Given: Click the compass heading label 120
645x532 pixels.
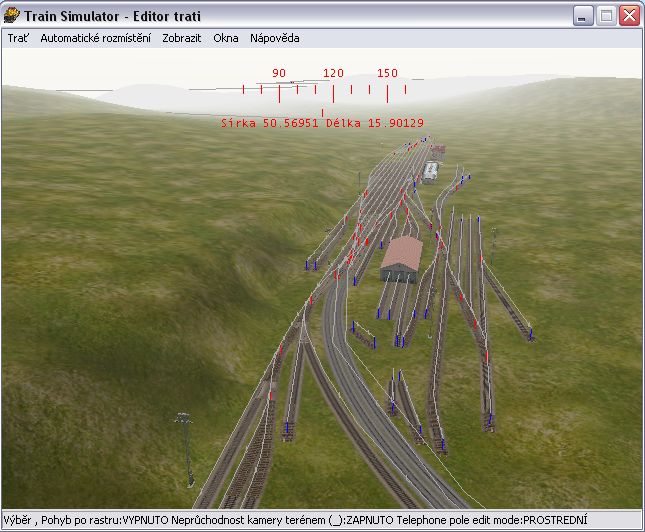Looking at the screenshot, I should point(333,73).
